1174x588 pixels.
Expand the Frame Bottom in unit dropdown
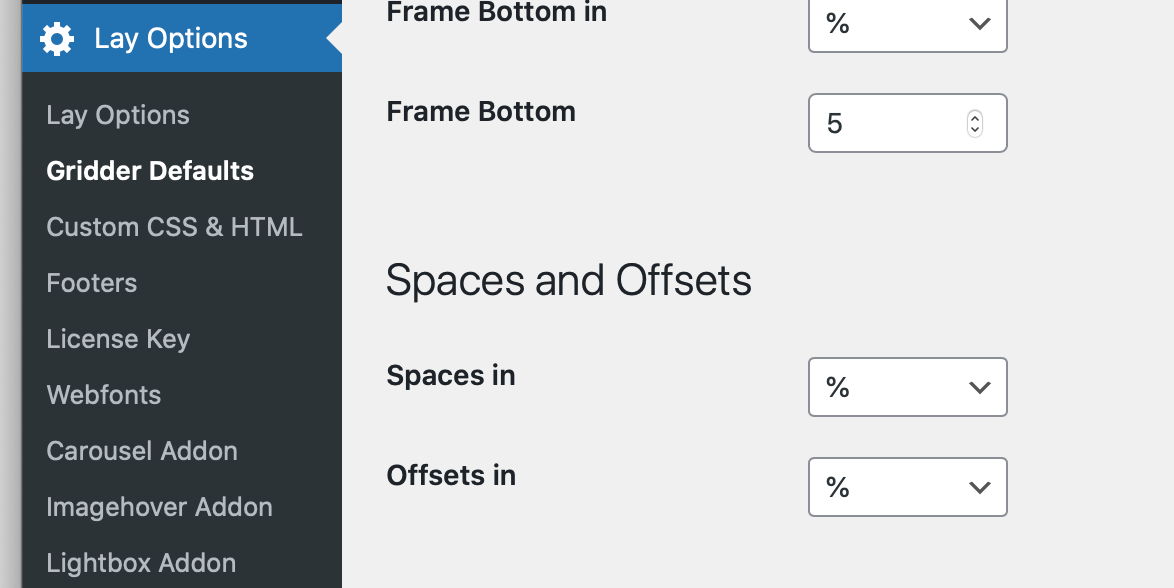(x=907, y=24)
